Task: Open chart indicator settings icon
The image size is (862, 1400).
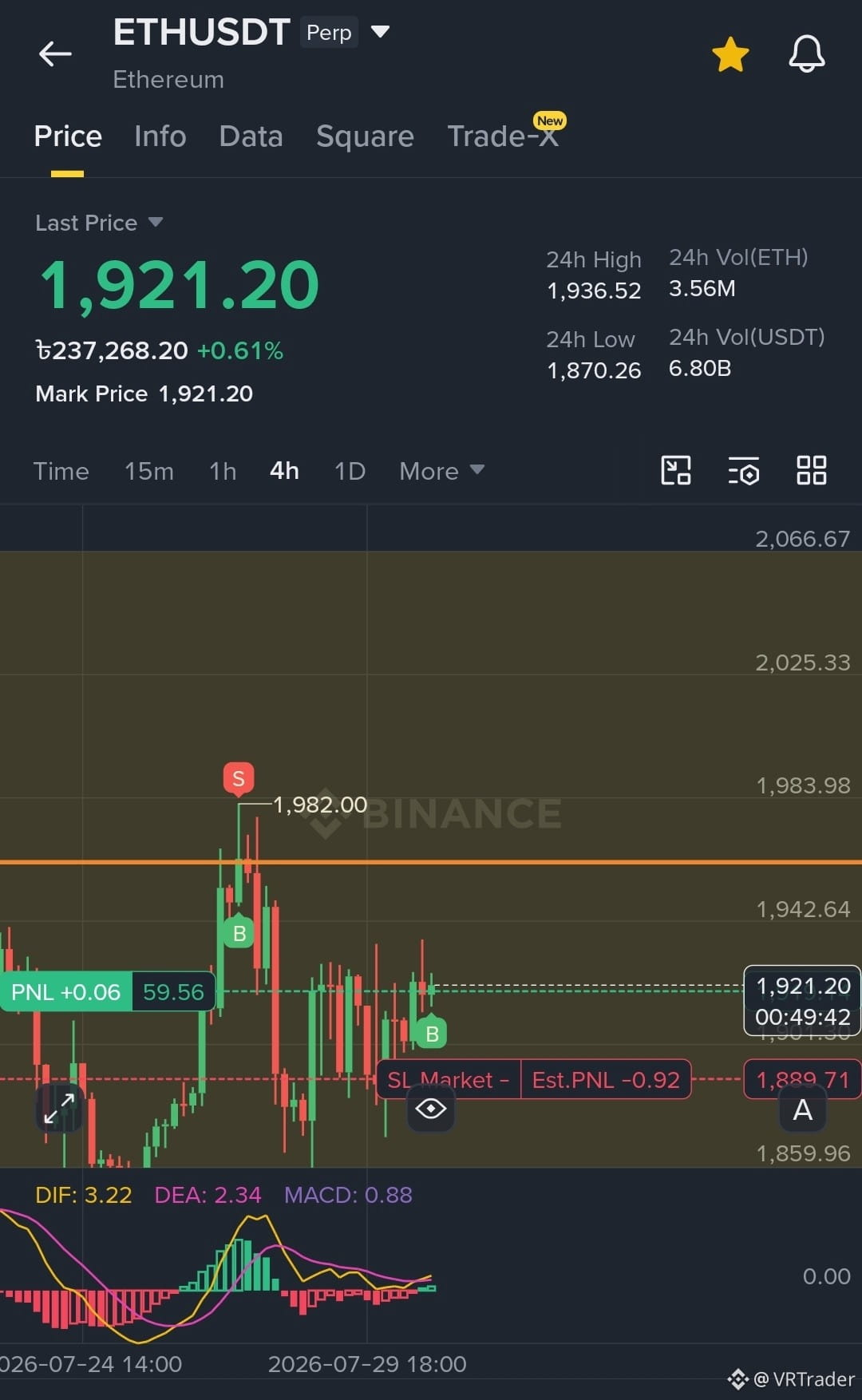Action: click(744, 470)
